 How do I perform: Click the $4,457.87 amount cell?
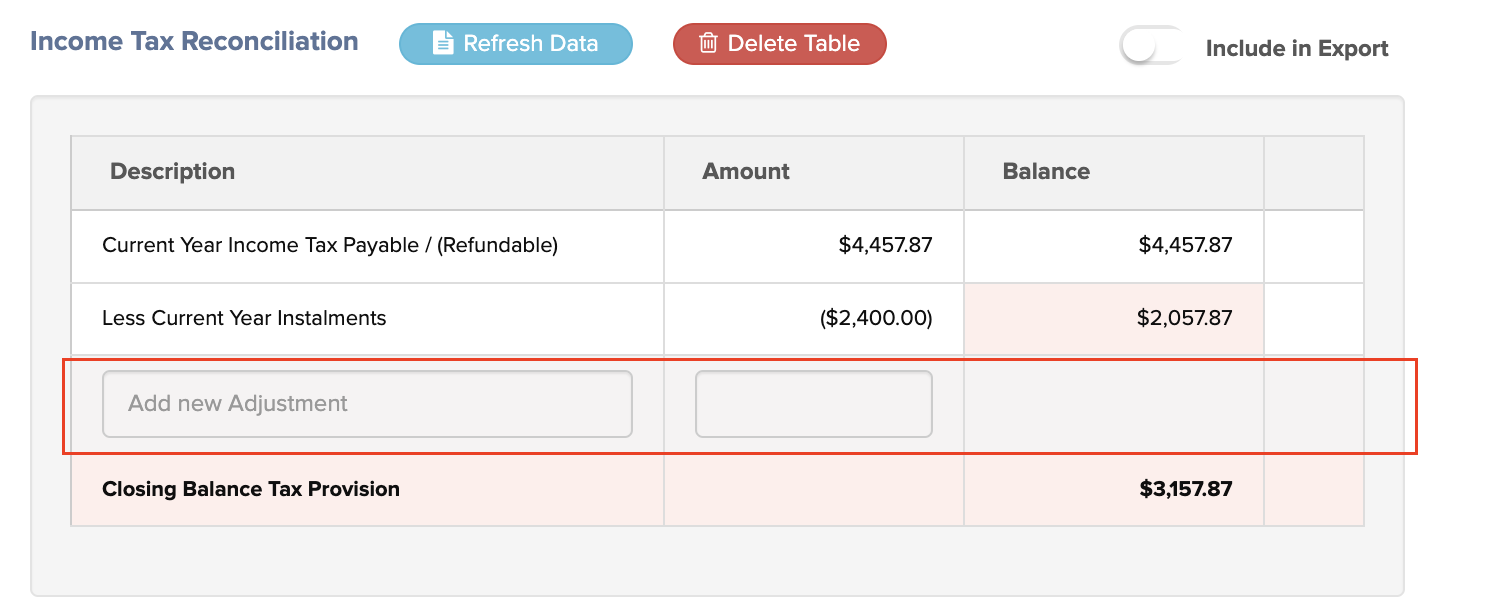(x=886, y=245)
